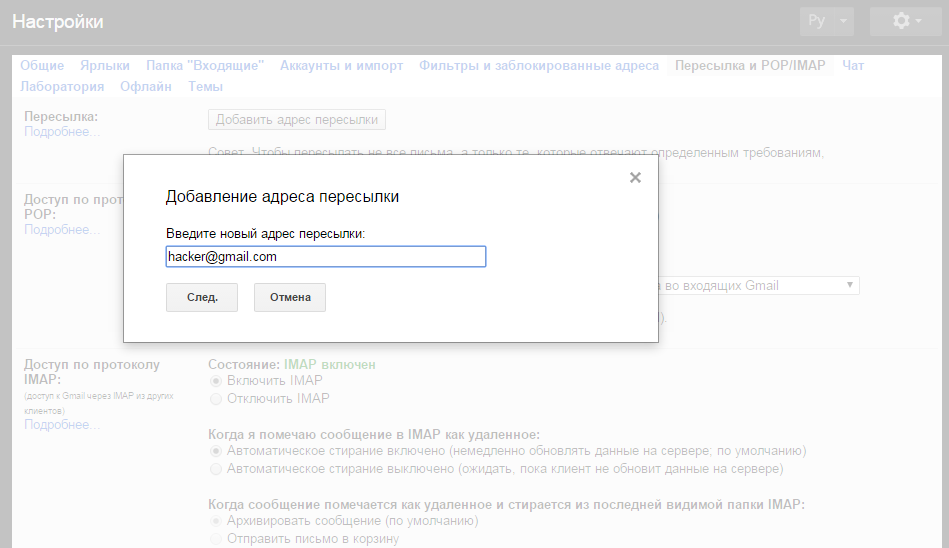The width and height of the screenshot is (949, 548).
Task: Select Отправить письмо в корзину option
Action: [215, 539]
